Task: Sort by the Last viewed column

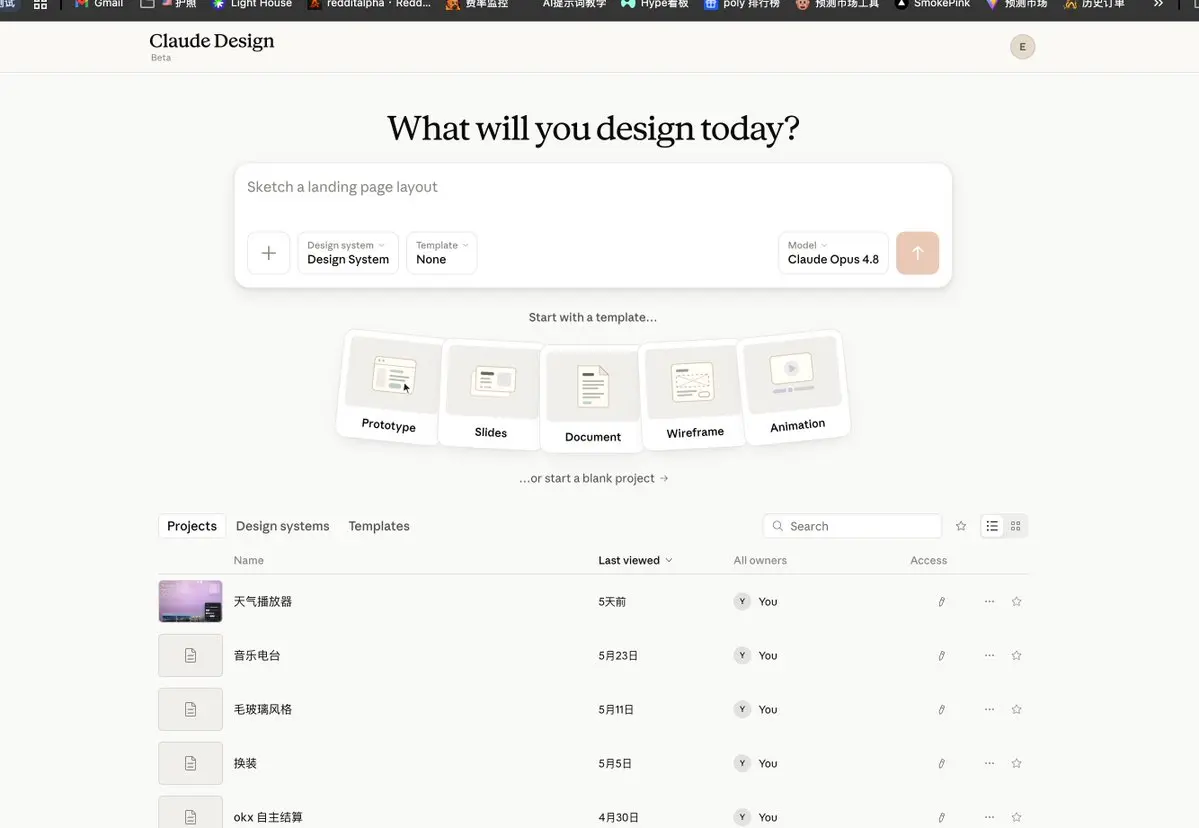Action: 635,560
